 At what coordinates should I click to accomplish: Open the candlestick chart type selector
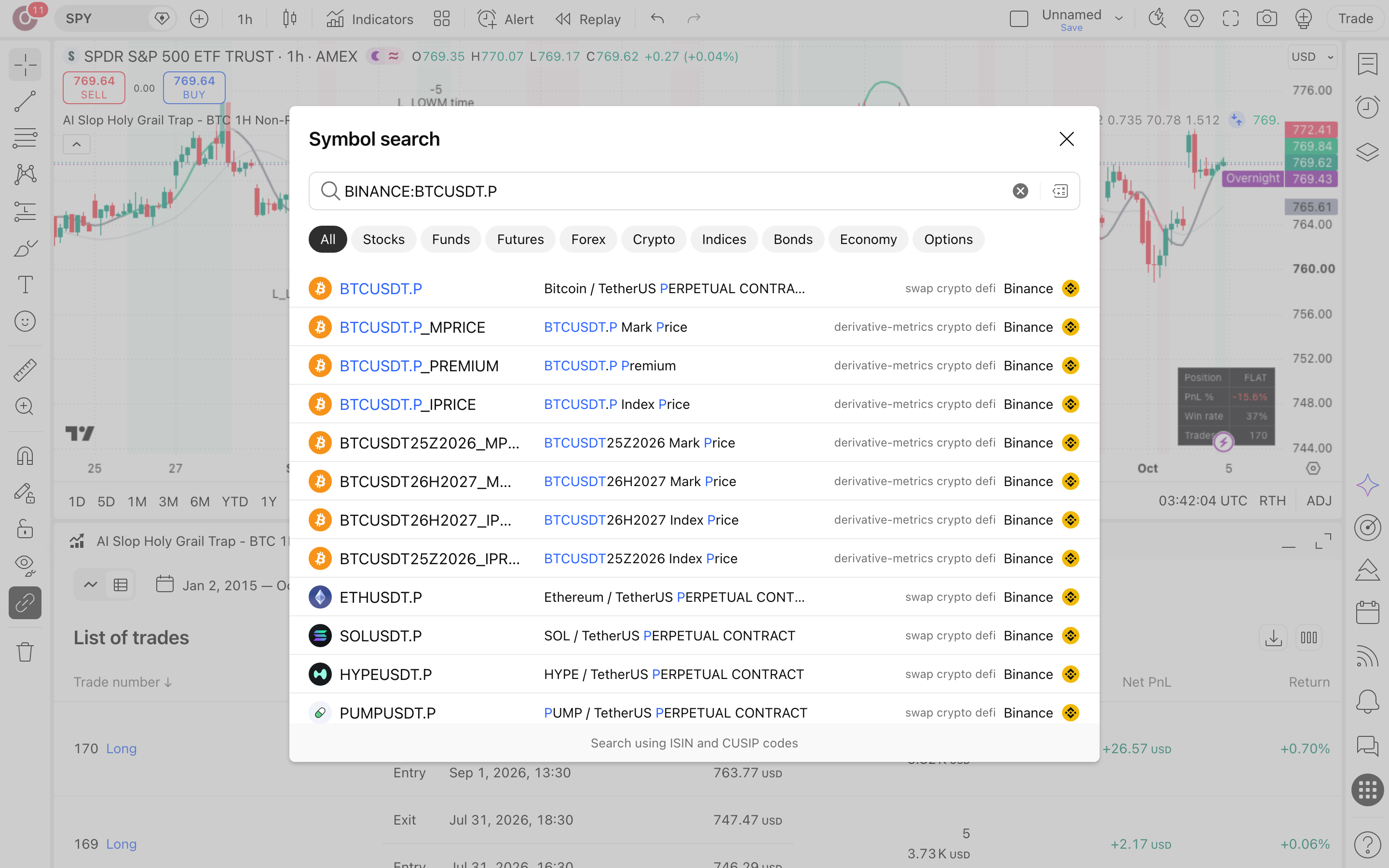click(x=290, y=19)
